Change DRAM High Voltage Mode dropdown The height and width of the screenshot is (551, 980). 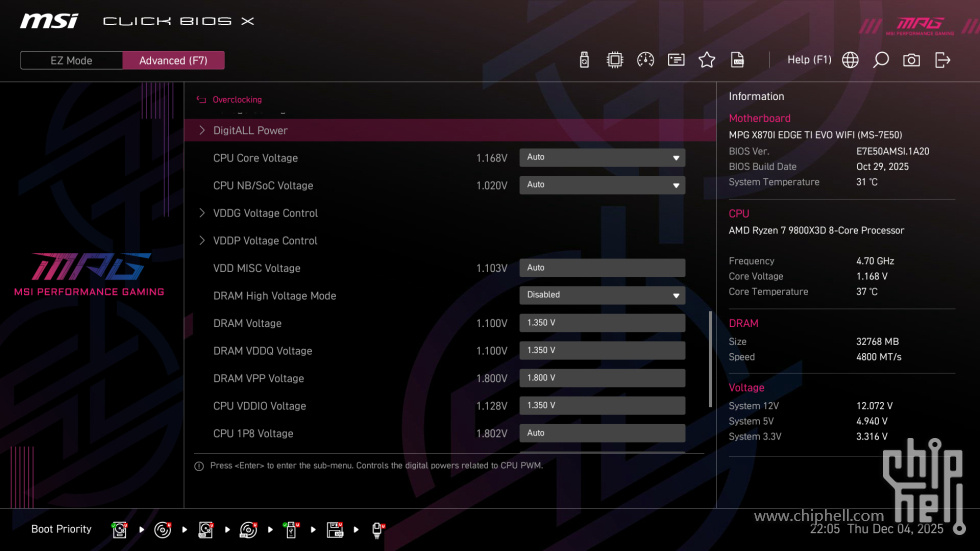pos(602,295)
